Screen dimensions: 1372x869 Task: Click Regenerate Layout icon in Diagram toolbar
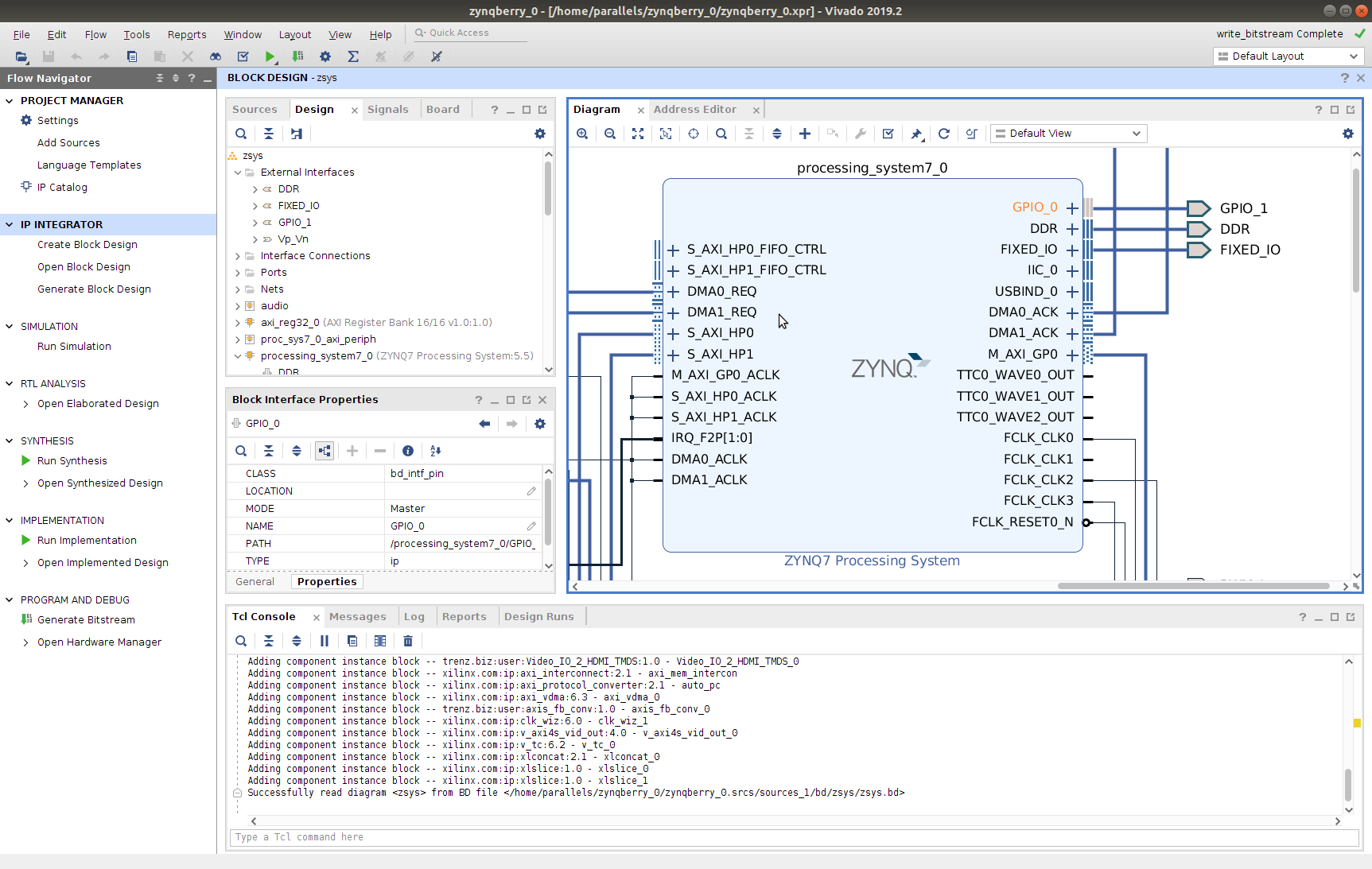click(x=944, y=134)
